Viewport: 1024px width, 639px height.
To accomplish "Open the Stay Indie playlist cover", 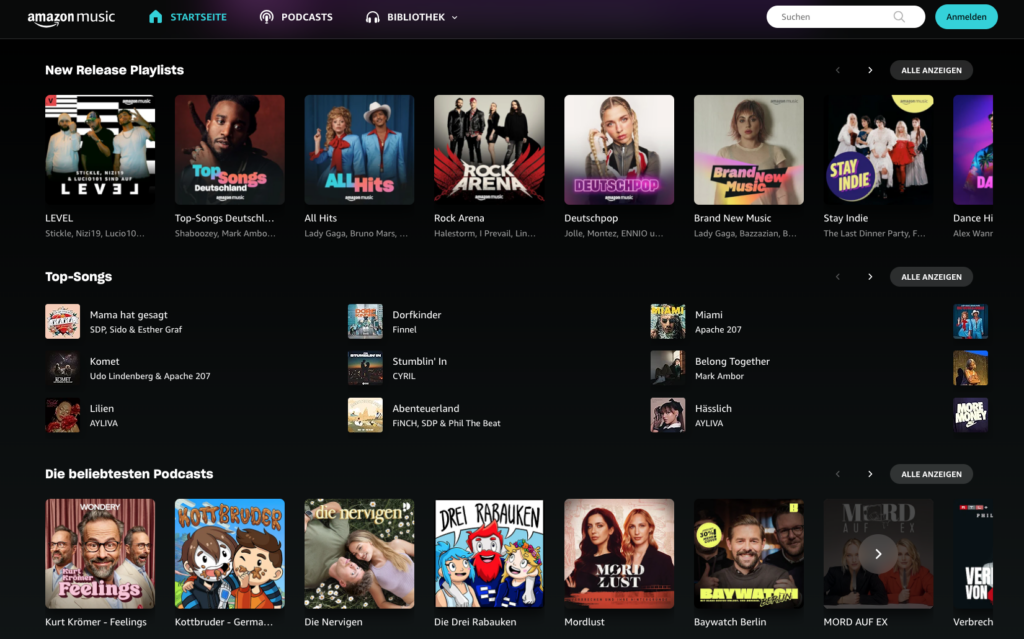I will pos(878,150).
